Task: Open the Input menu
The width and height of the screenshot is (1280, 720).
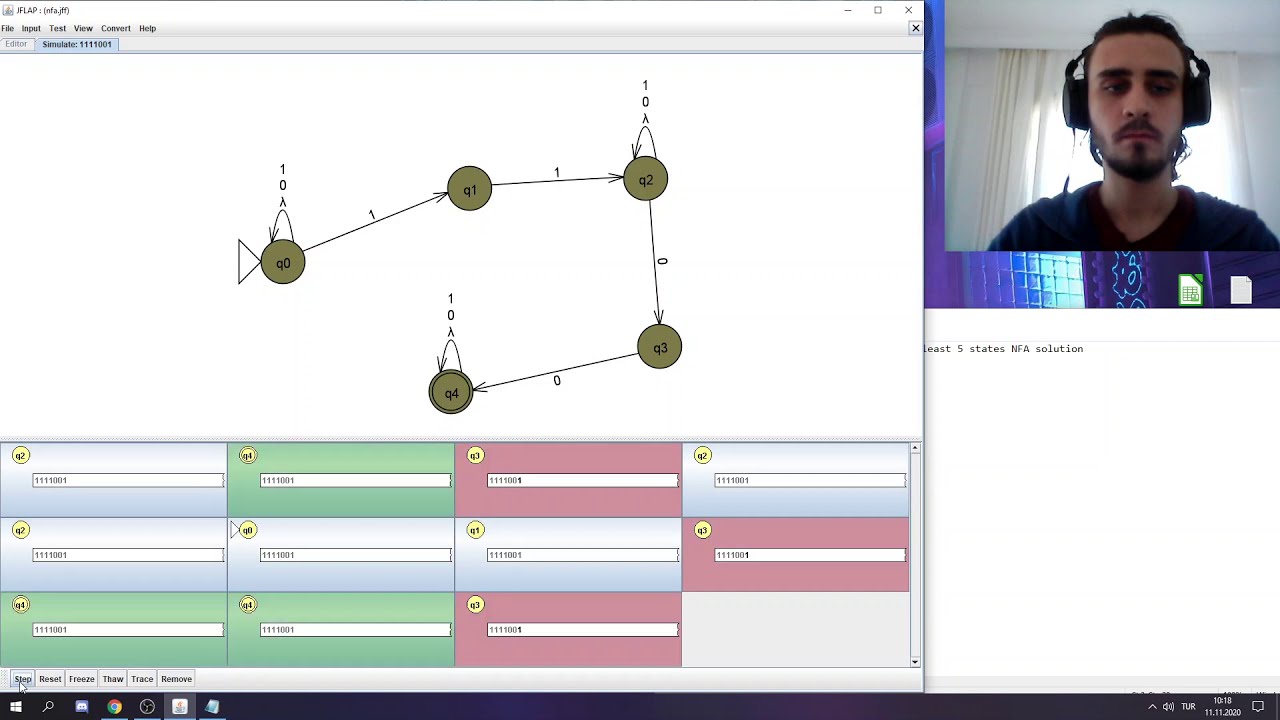Action: click(x=31, y=28)
